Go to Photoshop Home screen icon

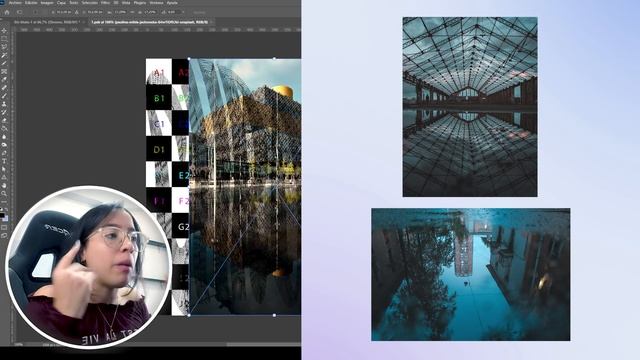pyautogui.click(x=7, y=12)
